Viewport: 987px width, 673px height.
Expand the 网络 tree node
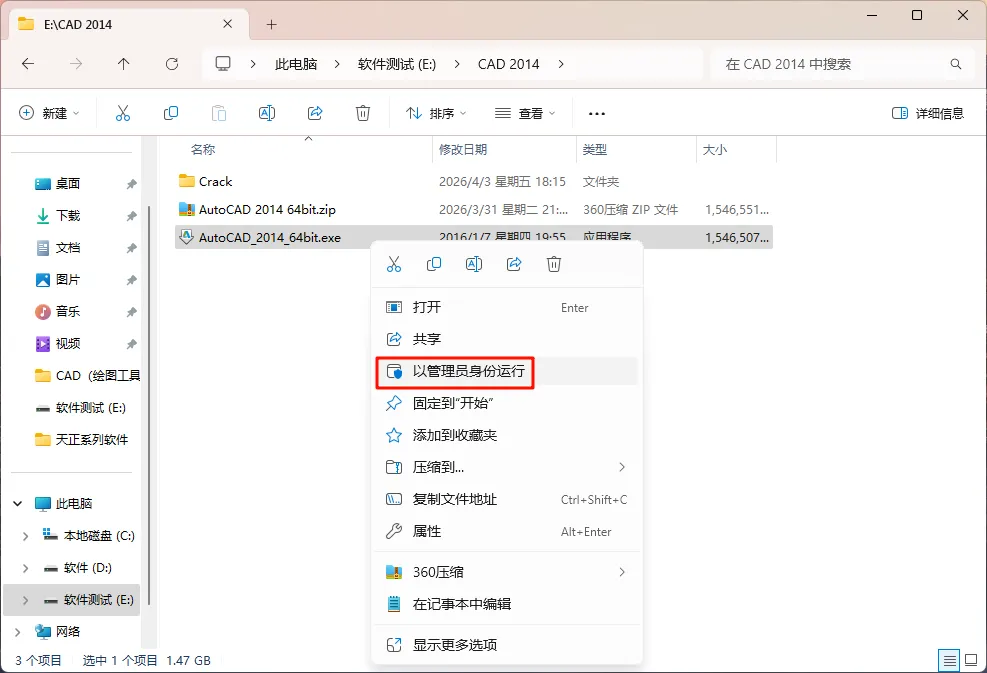(18, 632)
